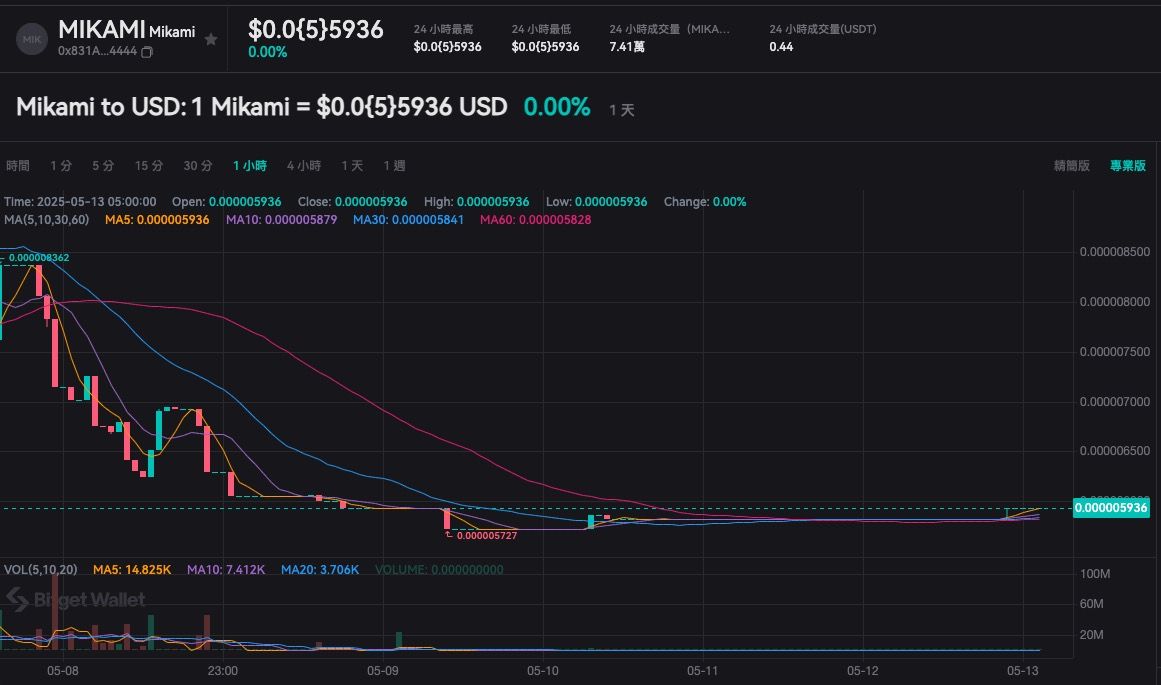Click the 100M volume axis label
The width and height of the screenshot is (1161, 685).
[1095, 574]
